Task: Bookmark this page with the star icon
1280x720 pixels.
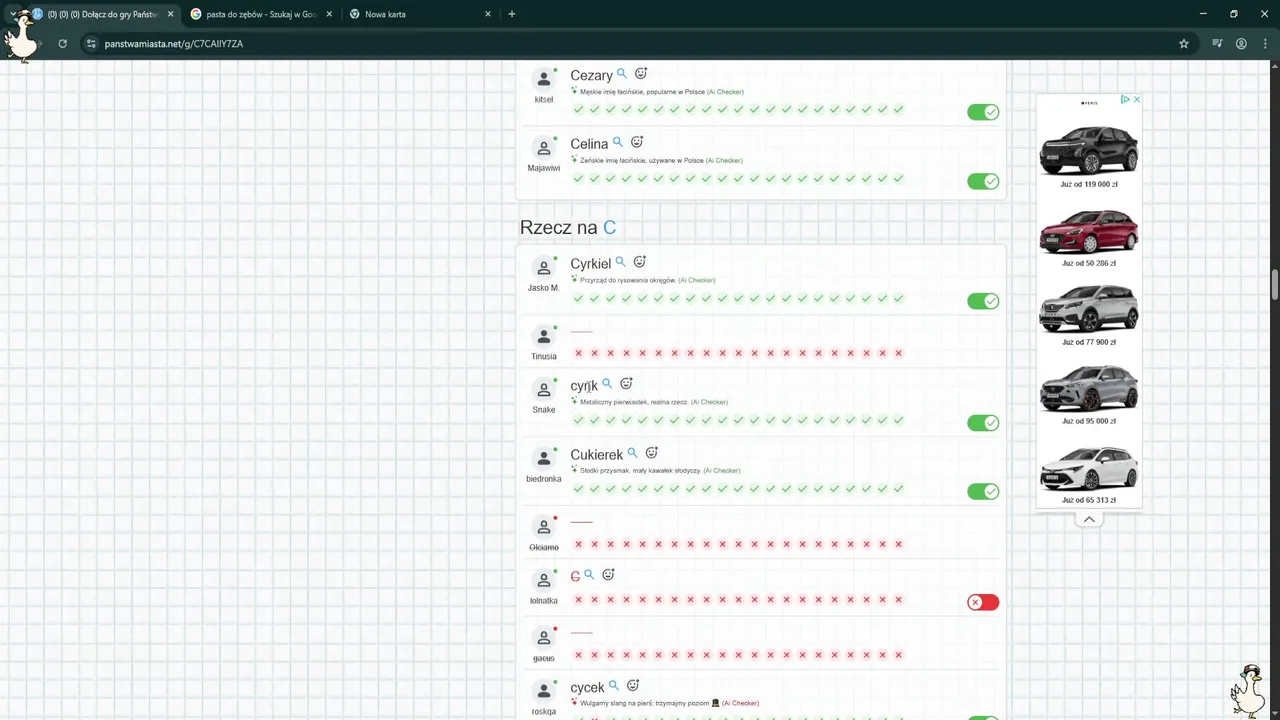Action: coord(1184,44)
